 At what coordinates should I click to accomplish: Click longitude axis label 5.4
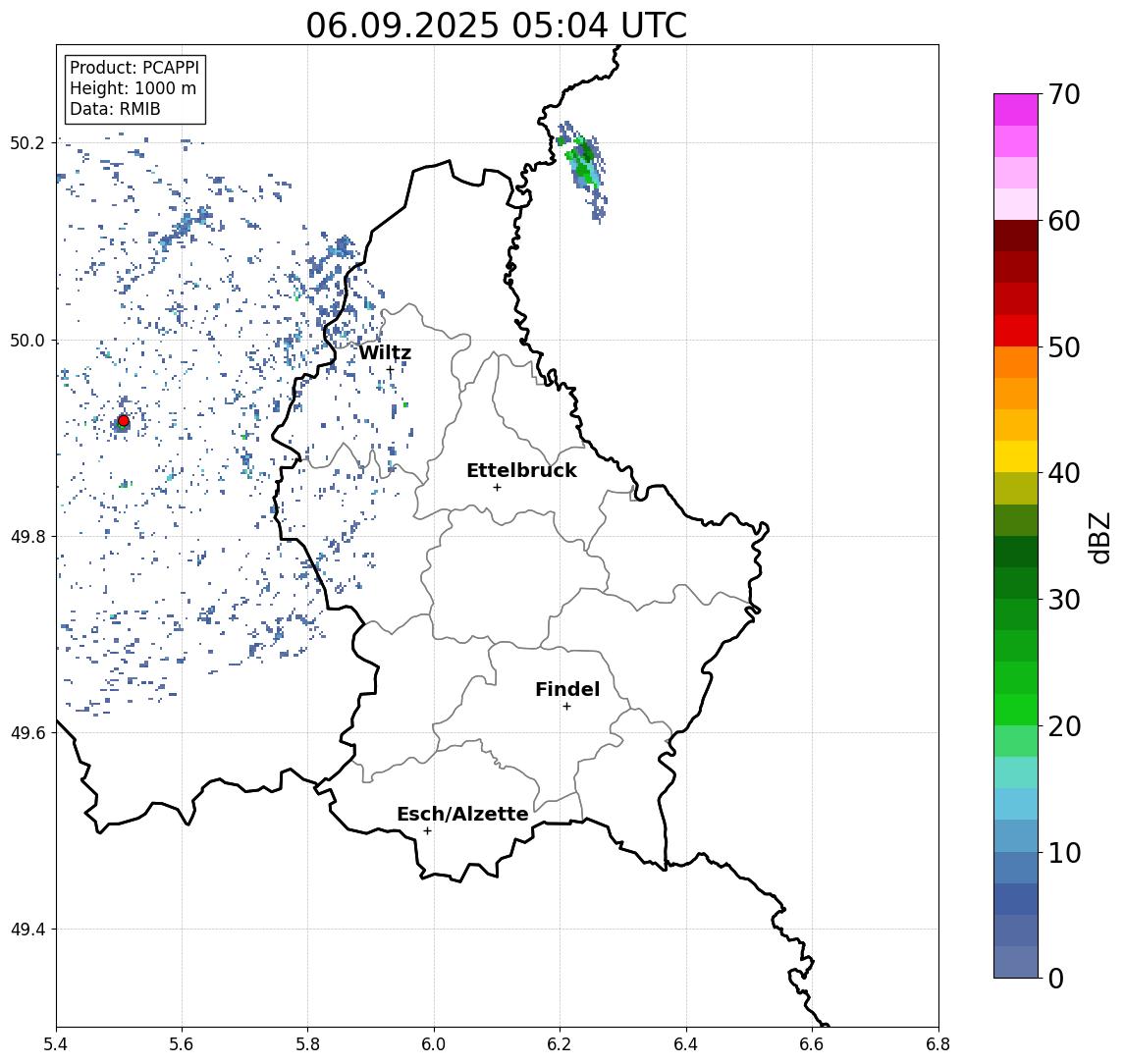pyautogui.click(x=56, y=1044)
